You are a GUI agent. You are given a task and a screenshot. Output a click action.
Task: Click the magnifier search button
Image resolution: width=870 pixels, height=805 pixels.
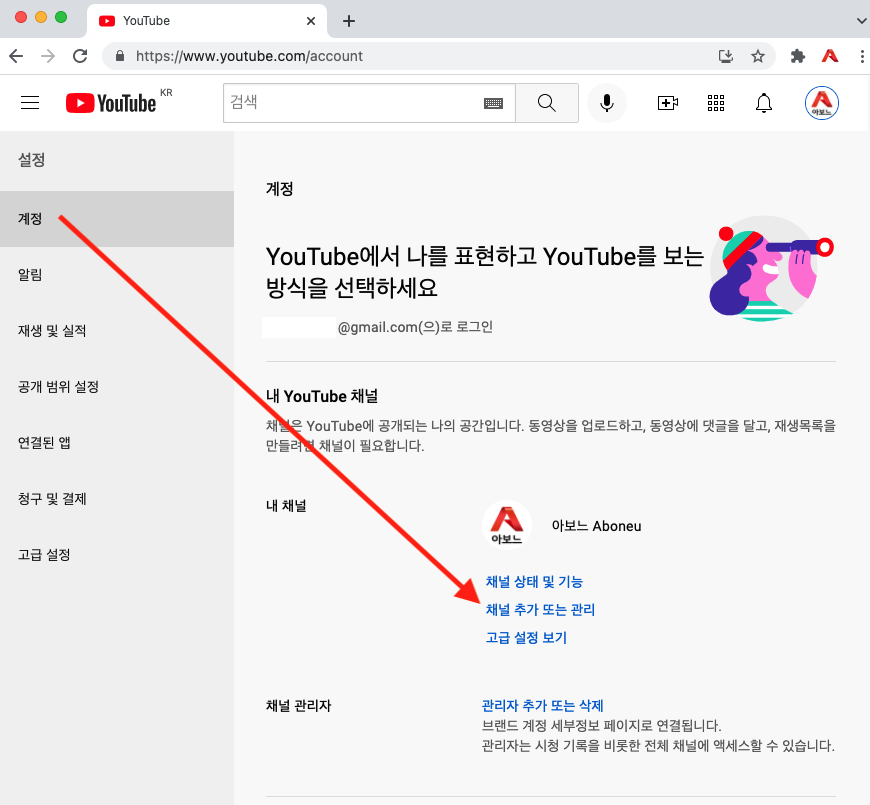click(x=547, y=103)
